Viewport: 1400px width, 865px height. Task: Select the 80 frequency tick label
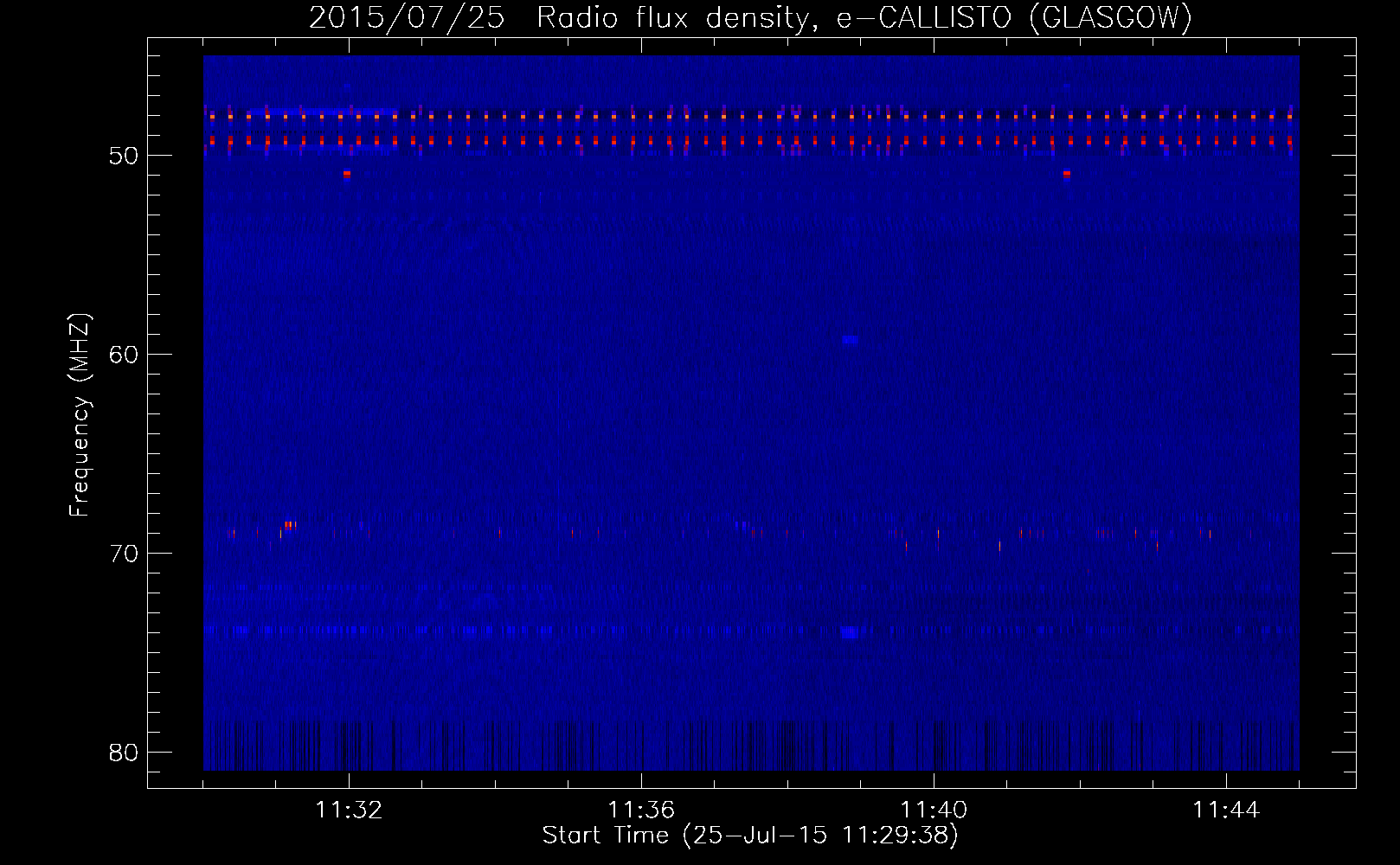click(124, 753)
